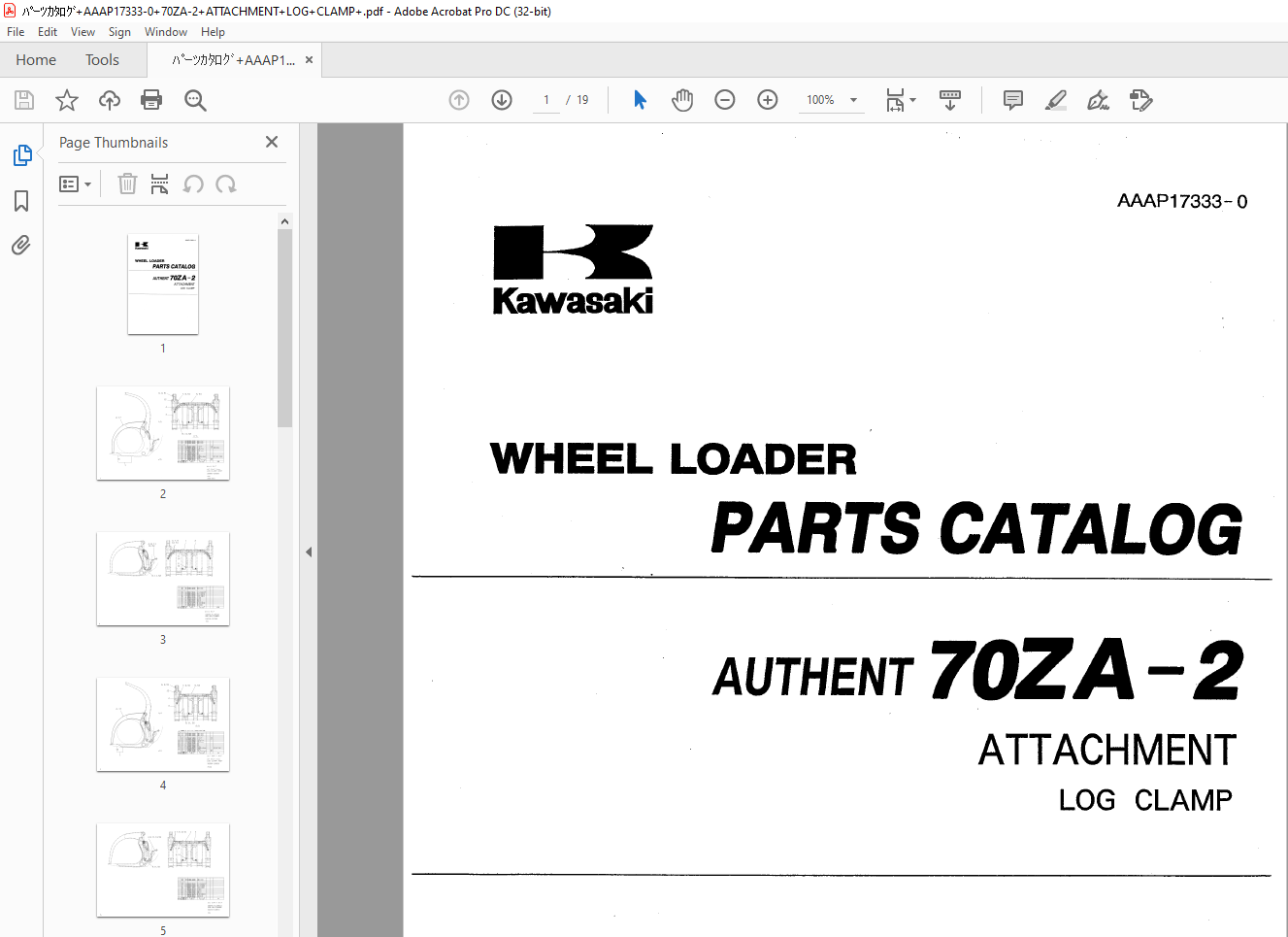
Task: Select page 4 thumbnail
Action: [163, 724]
